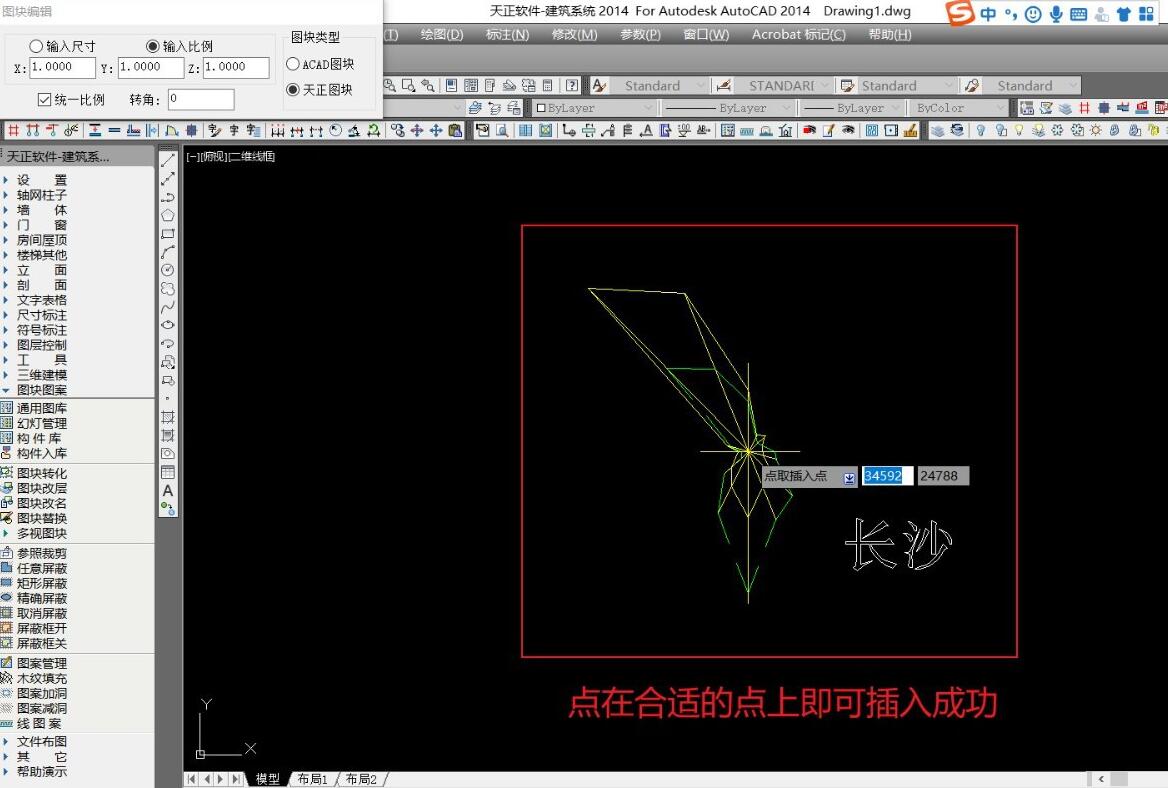
Task: Select the Polygon drawing tool
Action: tap(168, 215)
